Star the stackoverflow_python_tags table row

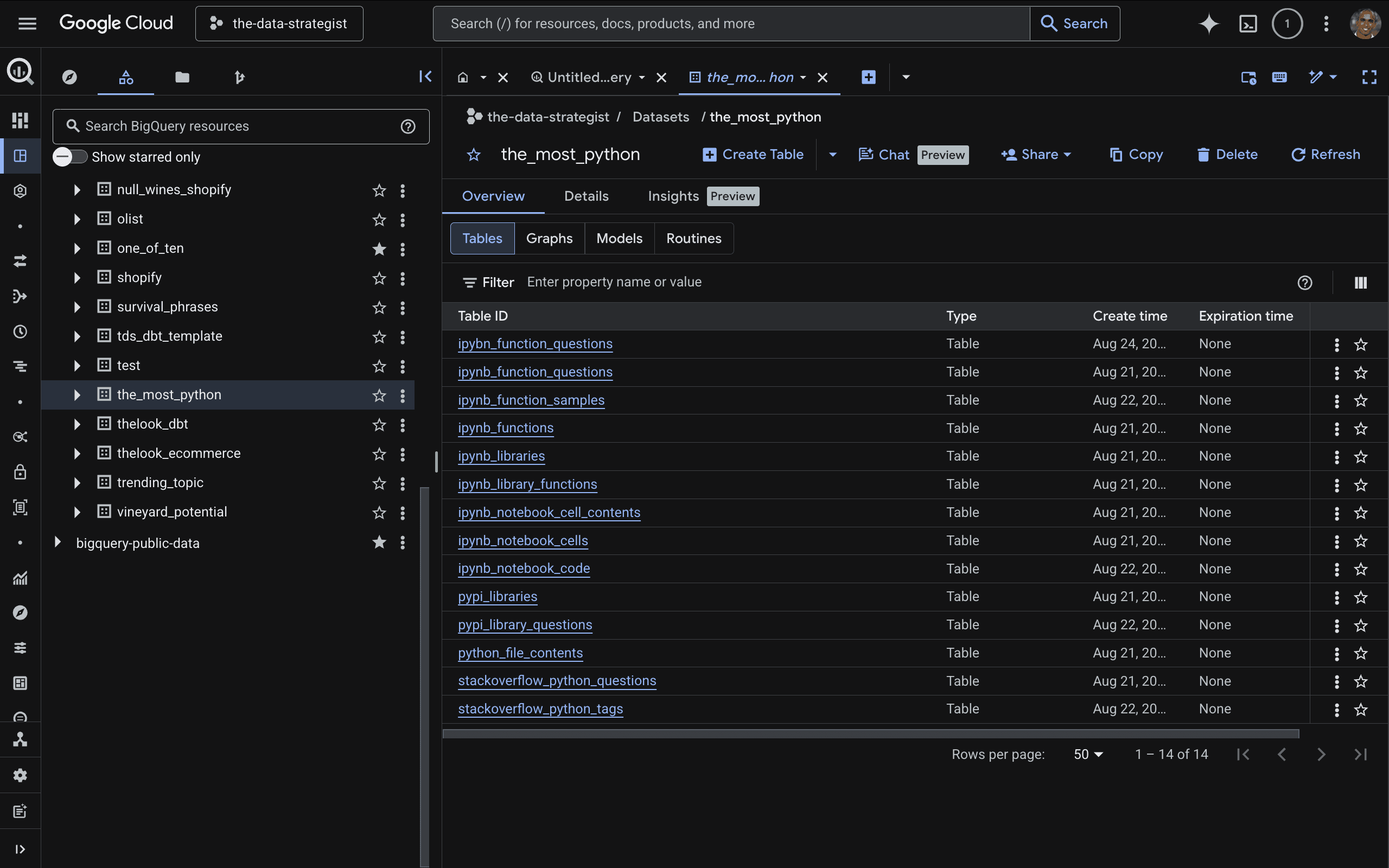[x=1360, y=710]
